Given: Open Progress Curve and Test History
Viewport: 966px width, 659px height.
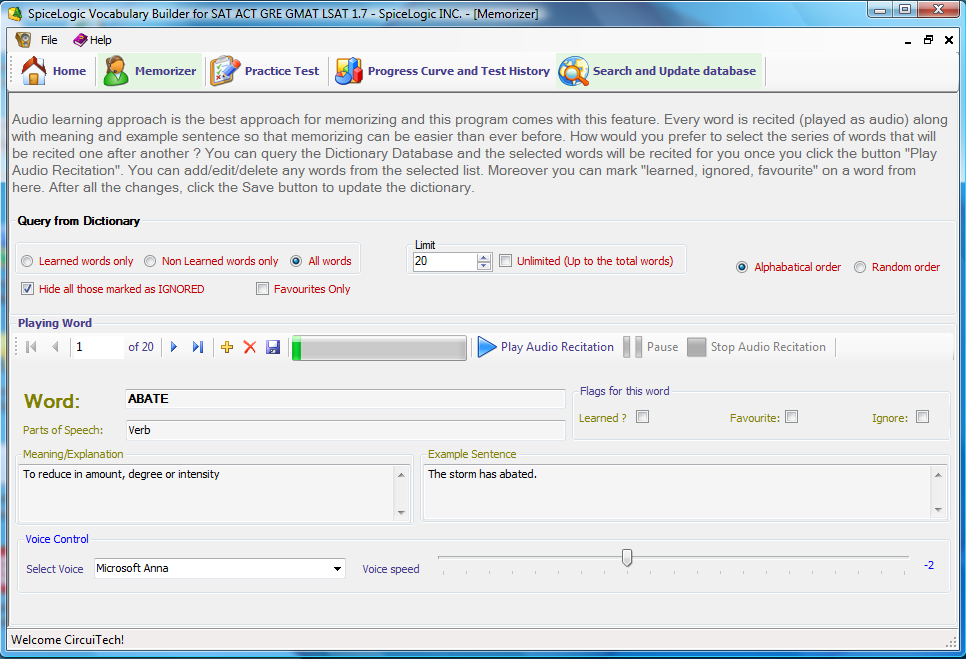Looking at the screenshot, I should pos(442,71).
